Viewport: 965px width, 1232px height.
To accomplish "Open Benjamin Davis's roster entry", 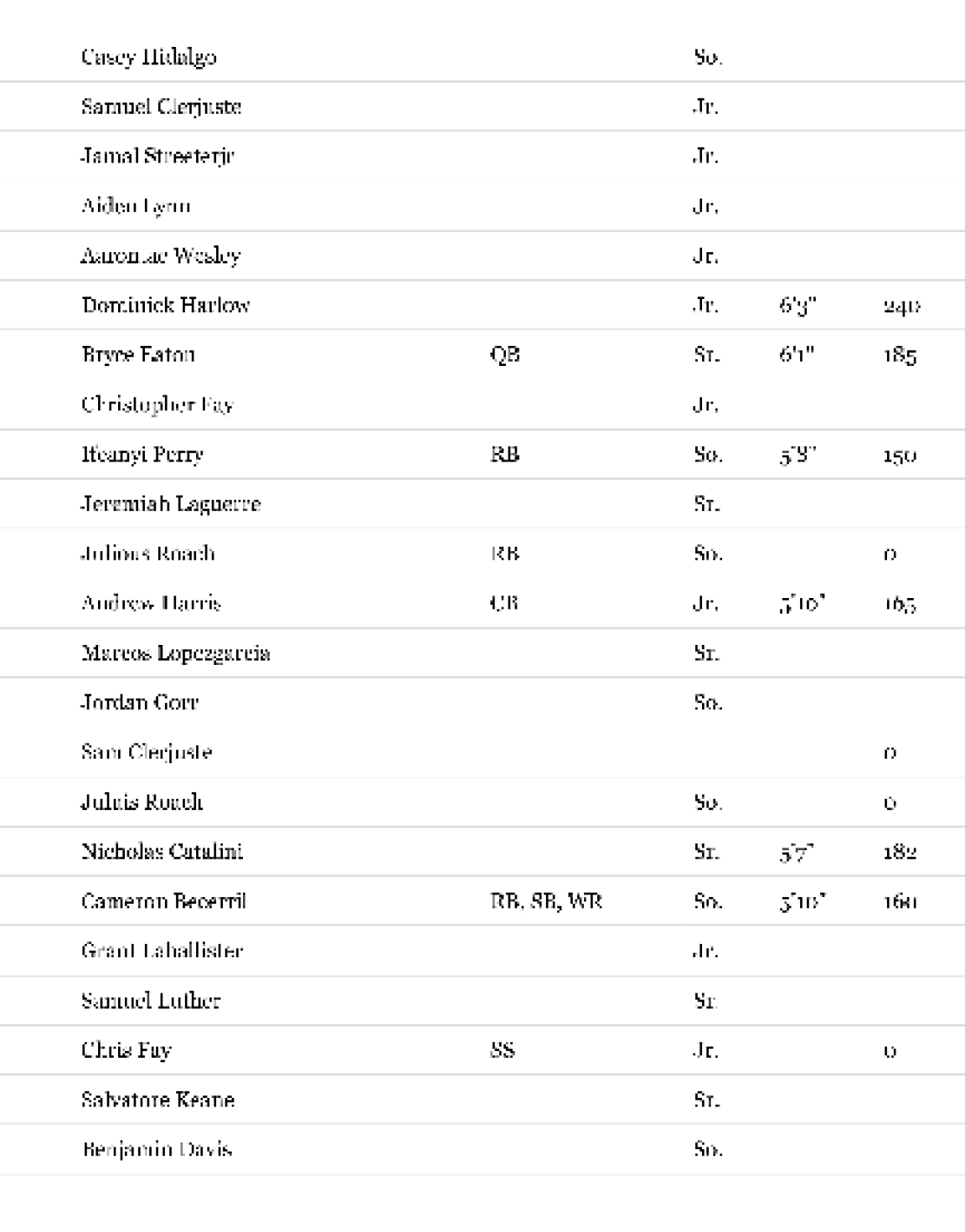I will (x=157, y=1149).
